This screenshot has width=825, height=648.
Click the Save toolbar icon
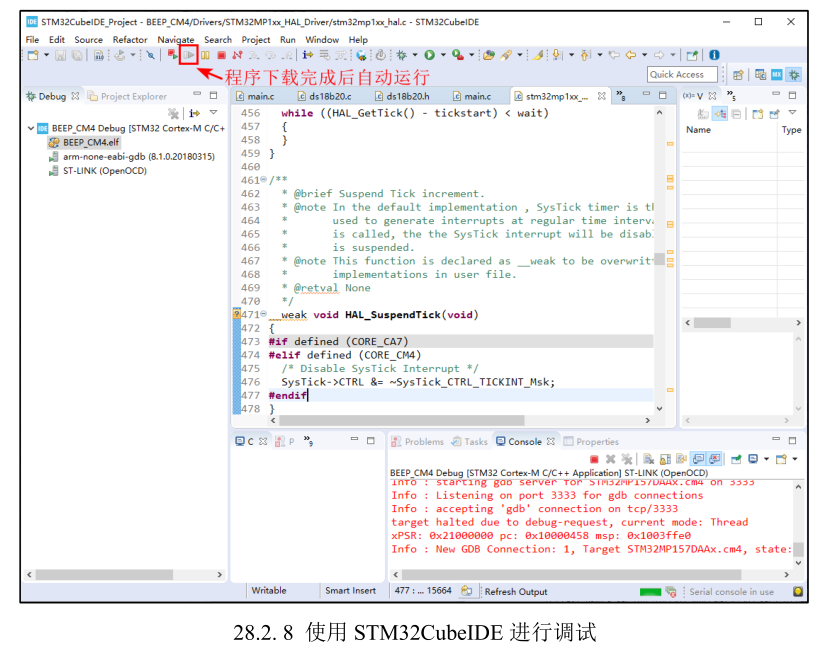(61, 55)
